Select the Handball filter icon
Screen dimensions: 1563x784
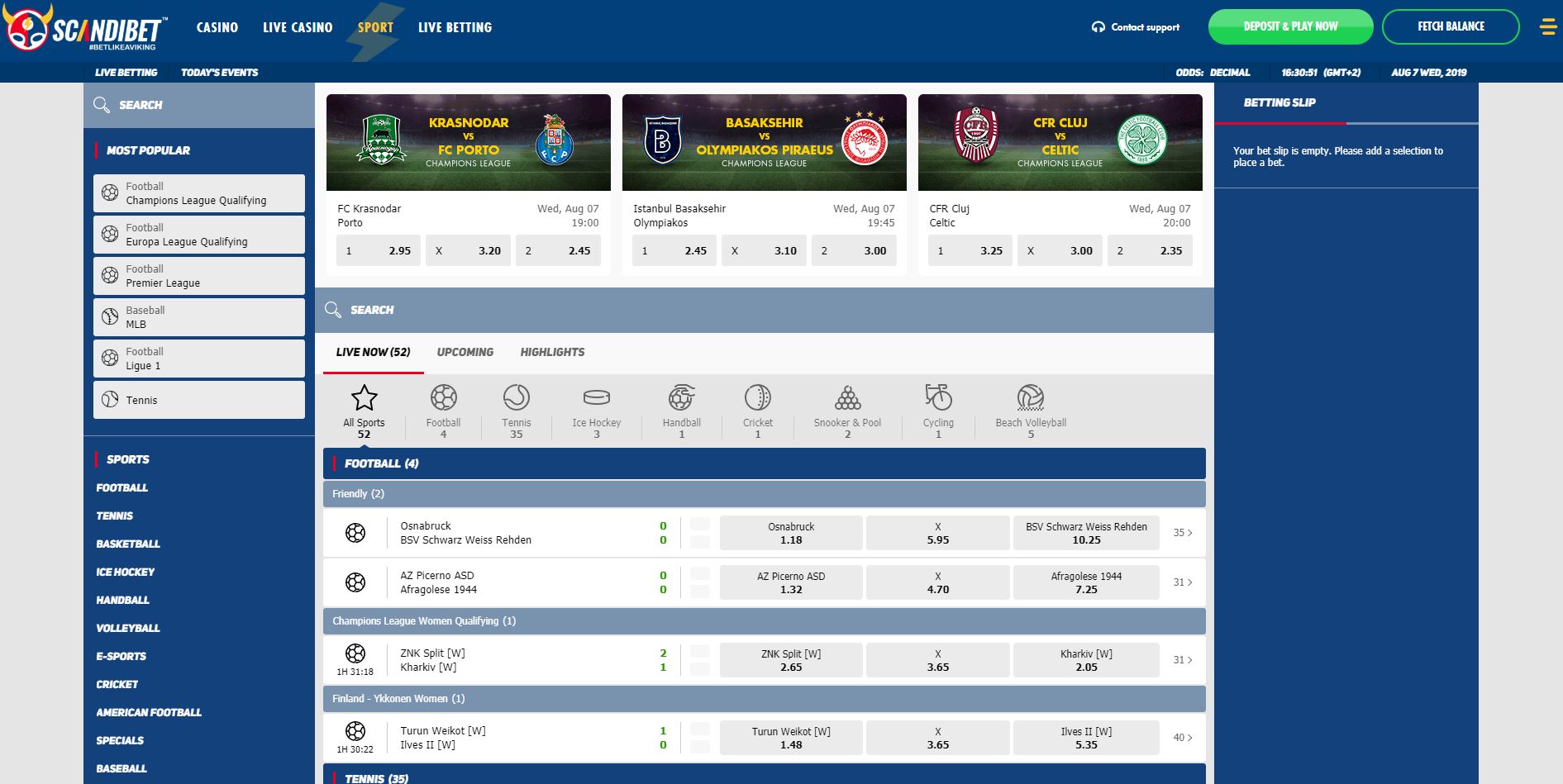[681, 398]
